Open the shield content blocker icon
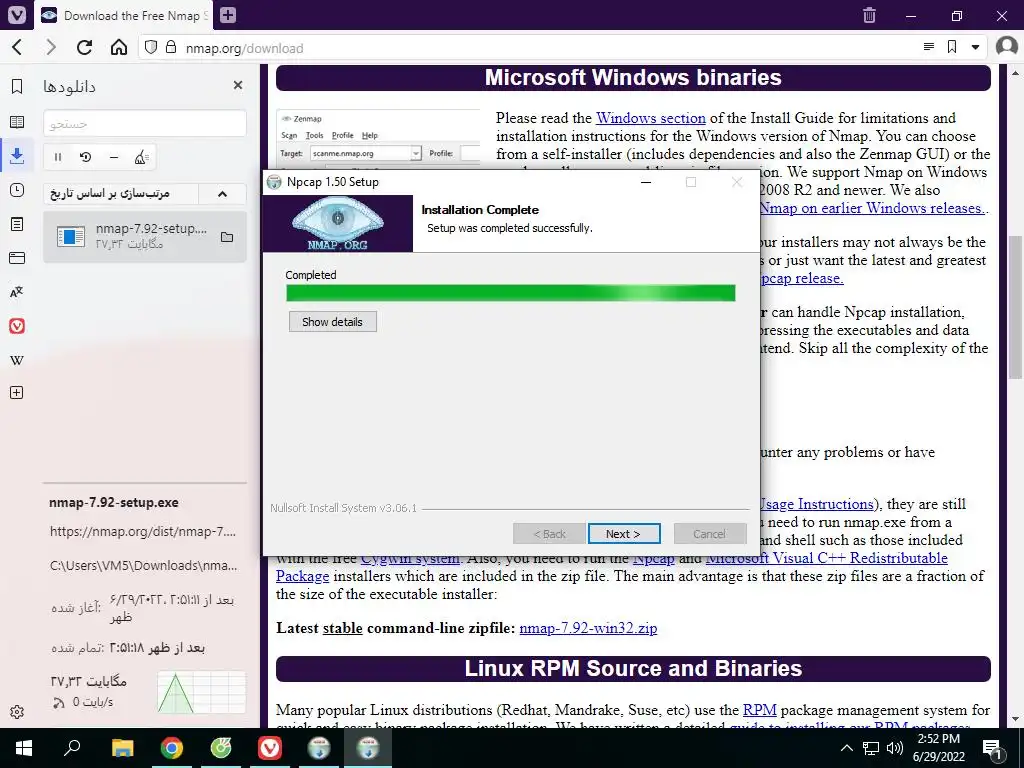This screenshot has height=768, width=1024. pyautogui.click(x=151, y=47)
